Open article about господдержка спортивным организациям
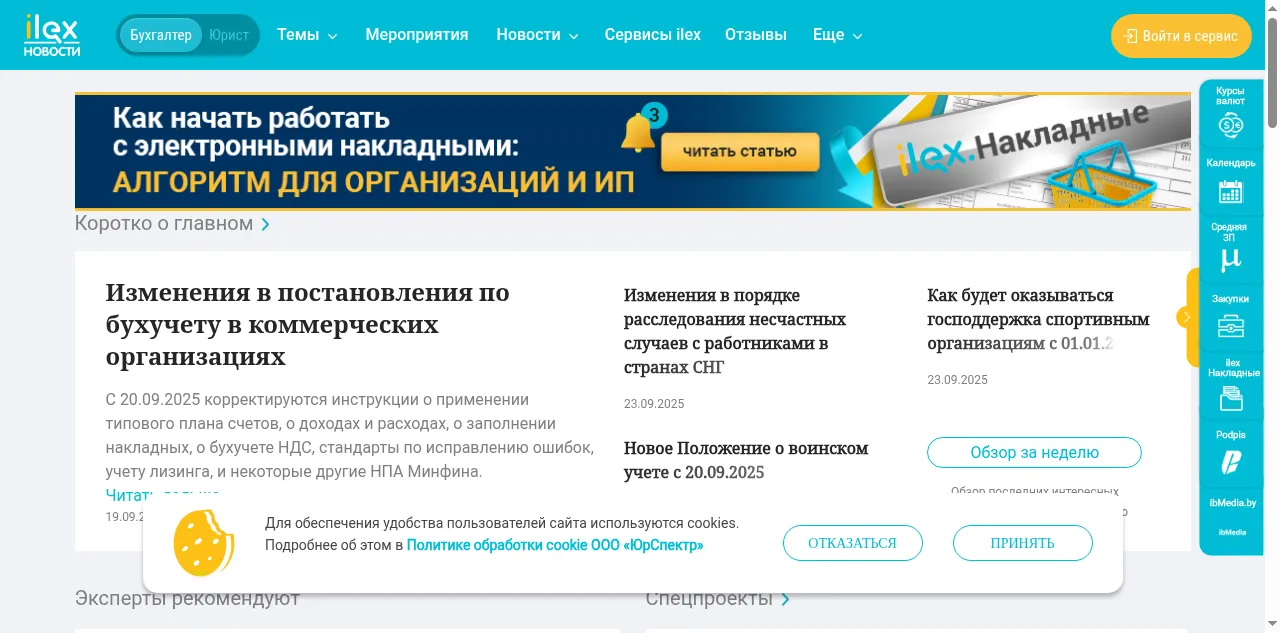This screenshot has width=1280, height=633. pos(1038,319)
